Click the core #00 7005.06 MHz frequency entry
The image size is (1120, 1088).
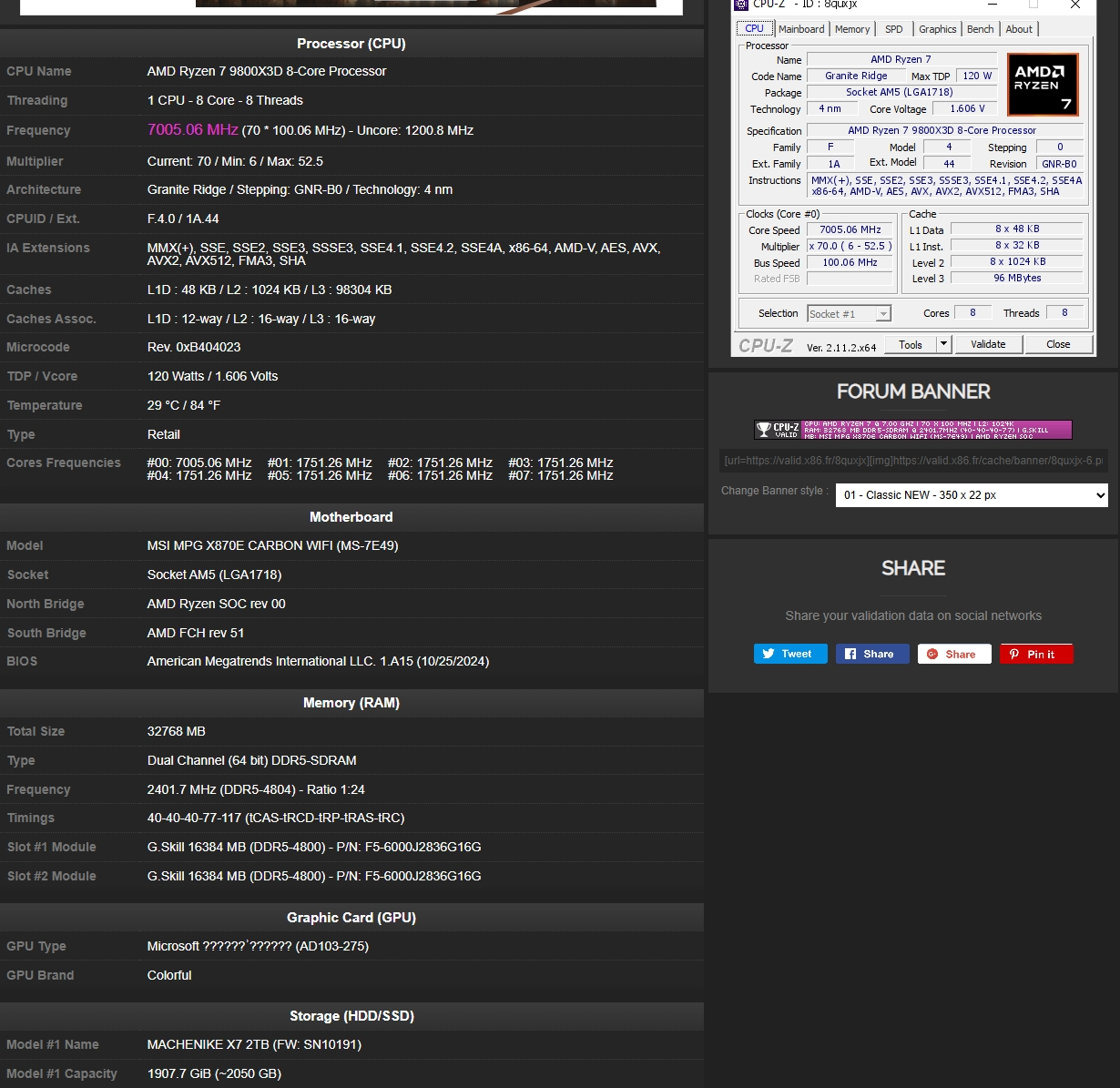(x=199, y=463)
